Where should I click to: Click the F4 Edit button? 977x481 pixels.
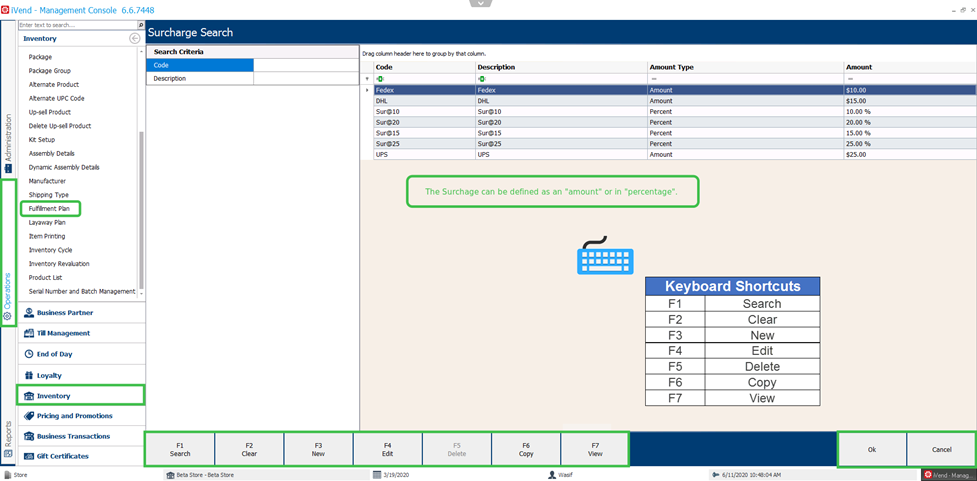click(x=388, y=449)
